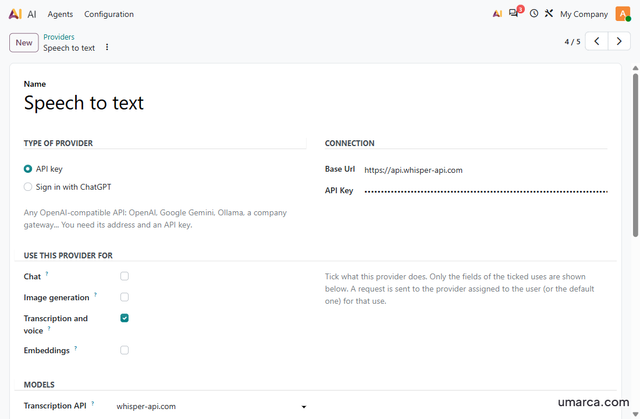Open the AI app home logo
The image size is (640, 419).
point(15,14)
